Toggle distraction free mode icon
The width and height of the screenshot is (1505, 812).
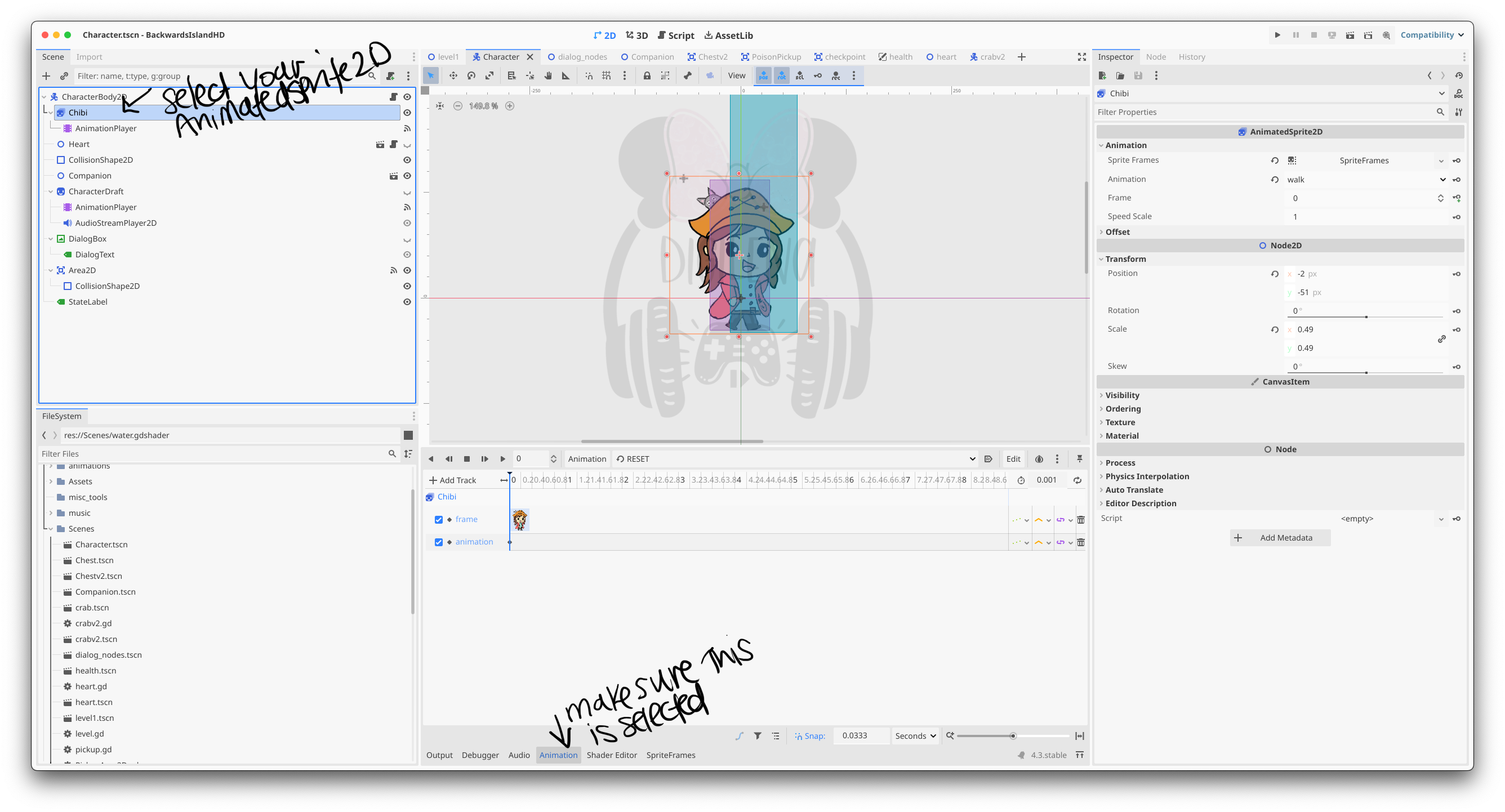pyautogui.click(x=1081, y=57)
